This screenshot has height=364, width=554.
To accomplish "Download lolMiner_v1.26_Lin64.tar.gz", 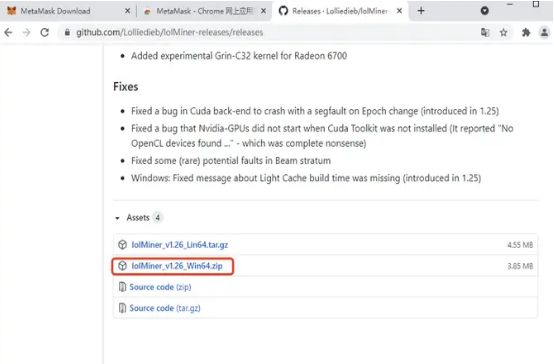I will [x=179, y=245].
